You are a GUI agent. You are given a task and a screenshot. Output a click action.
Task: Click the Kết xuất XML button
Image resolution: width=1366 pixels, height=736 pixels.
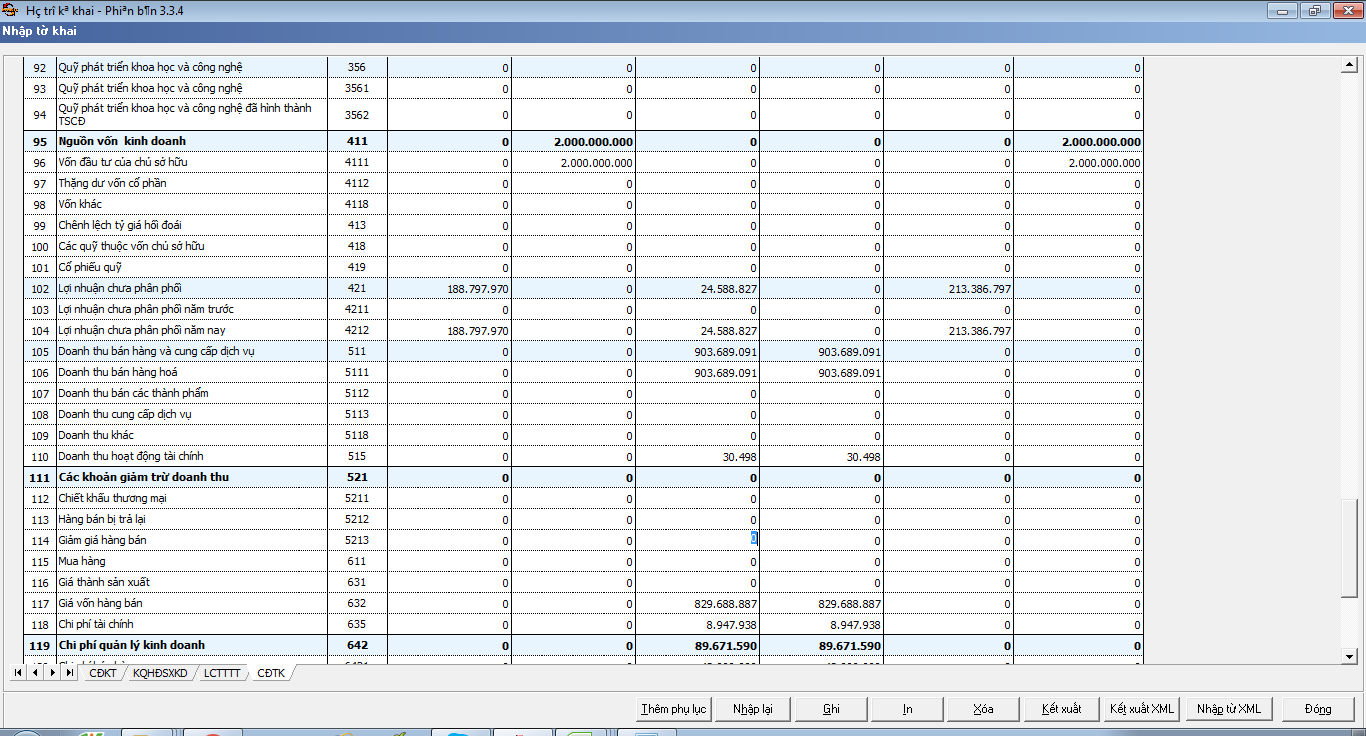click(1141, 709)
